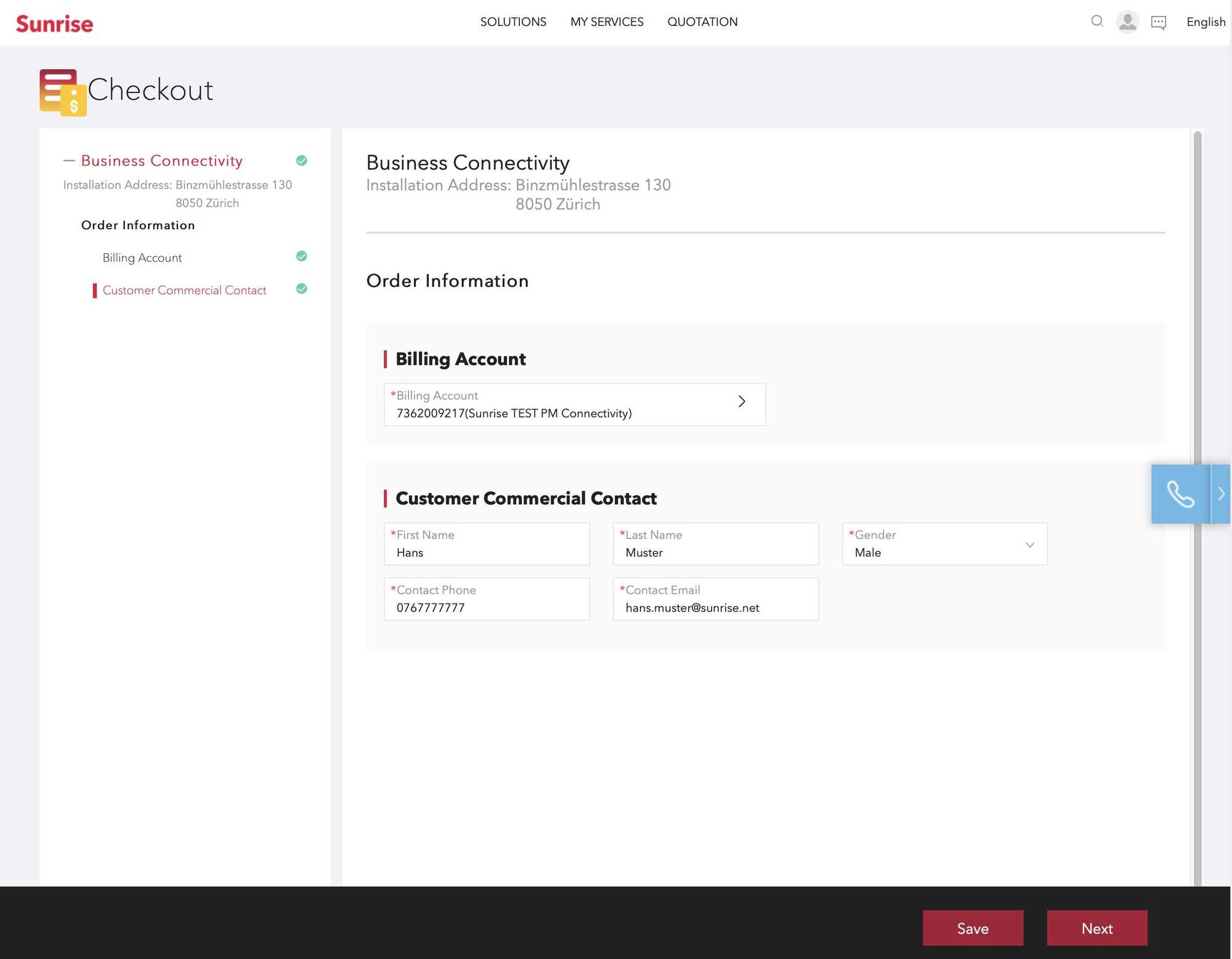Image resolution: width=1232 pixels, height=959 pixels.
Task: Select Order Information in sidebar
Action: [x=138, y=225]
